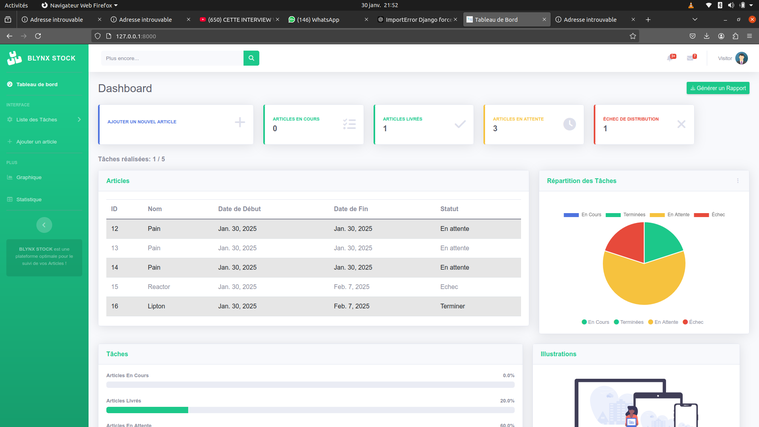The image size is (759, 427).
Task: Click the Visitor user avatar
Action: tap(741, 58)
